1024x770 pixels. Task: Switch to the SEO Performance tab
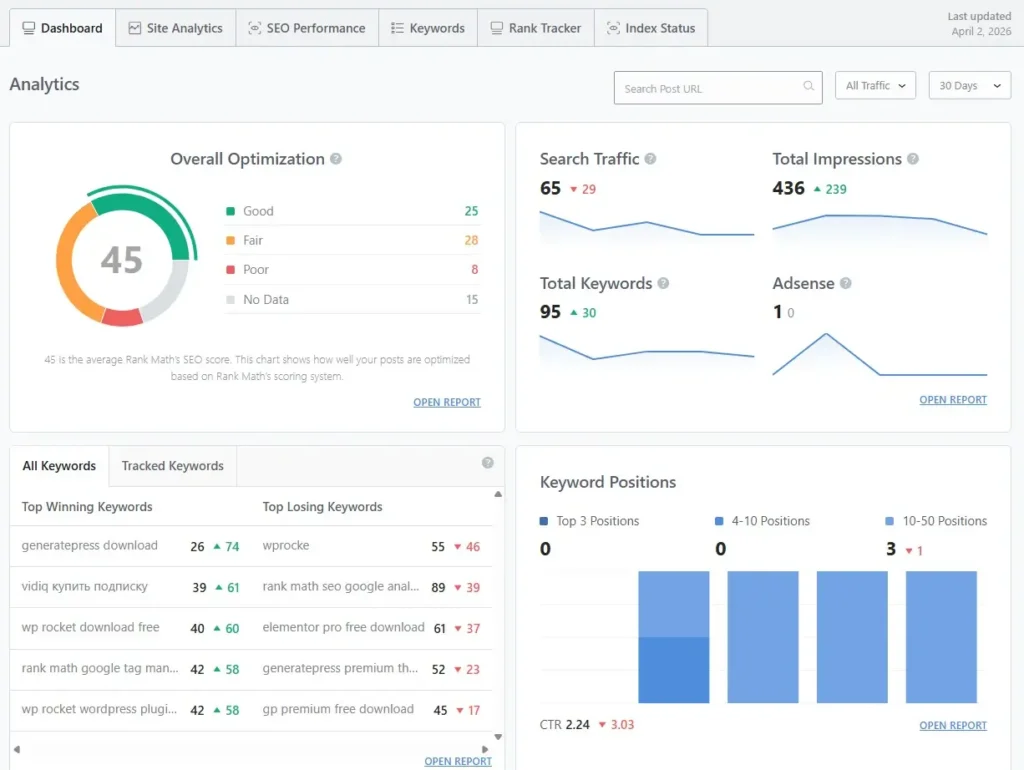[306, 28]
